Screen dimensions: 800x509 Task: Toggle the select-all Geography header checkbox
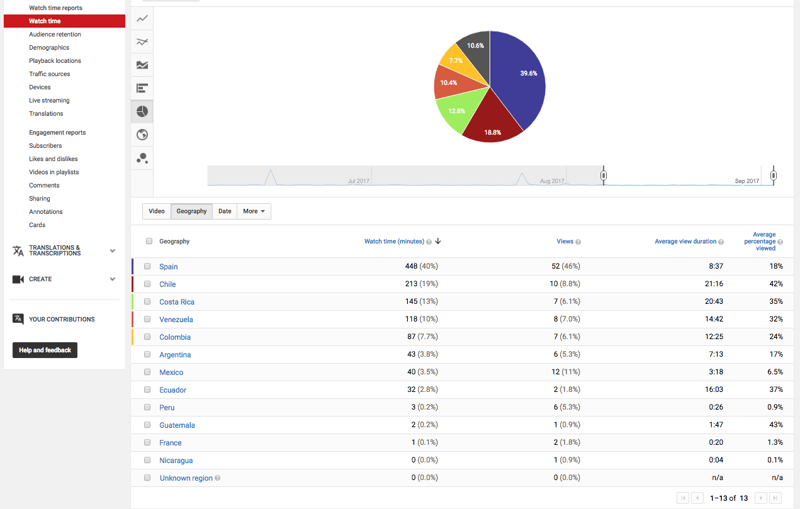(x=149, y=241)
